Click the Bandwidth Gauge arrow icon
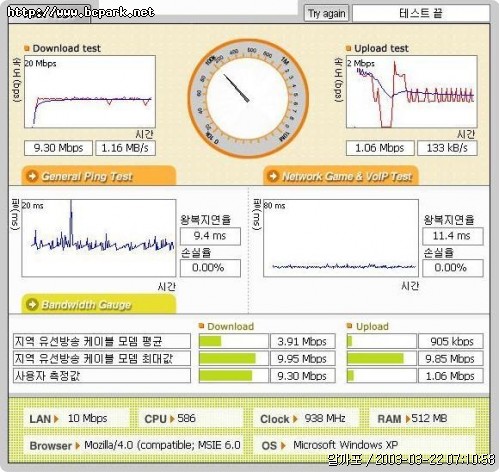 coord(32,304)
